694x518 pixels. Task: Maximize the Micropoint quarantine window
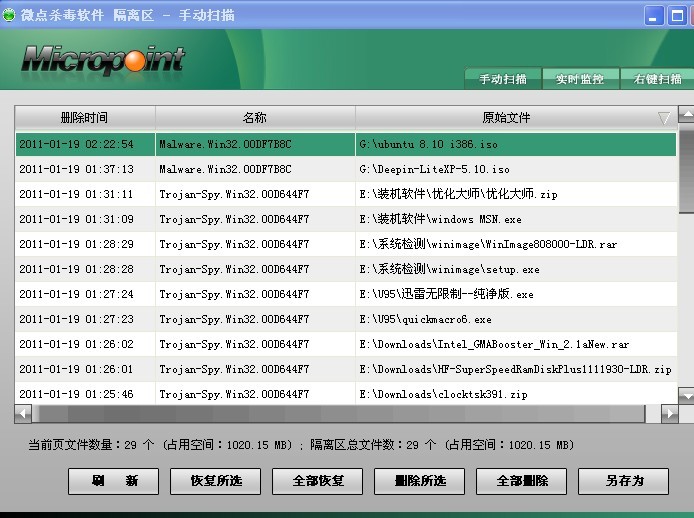[677, 15]
